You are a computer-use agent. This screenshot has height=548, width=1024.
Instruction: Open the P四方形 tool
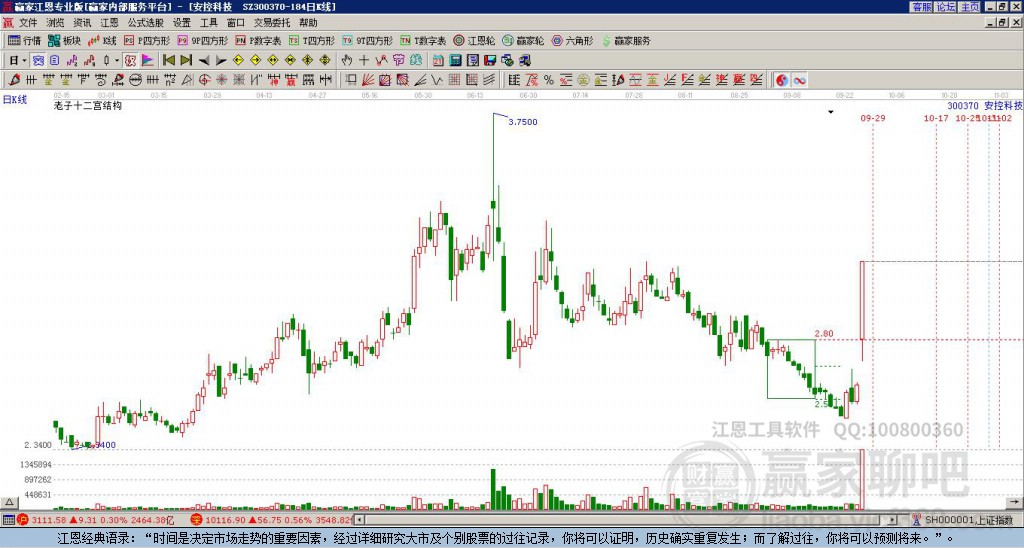(148, 40)
